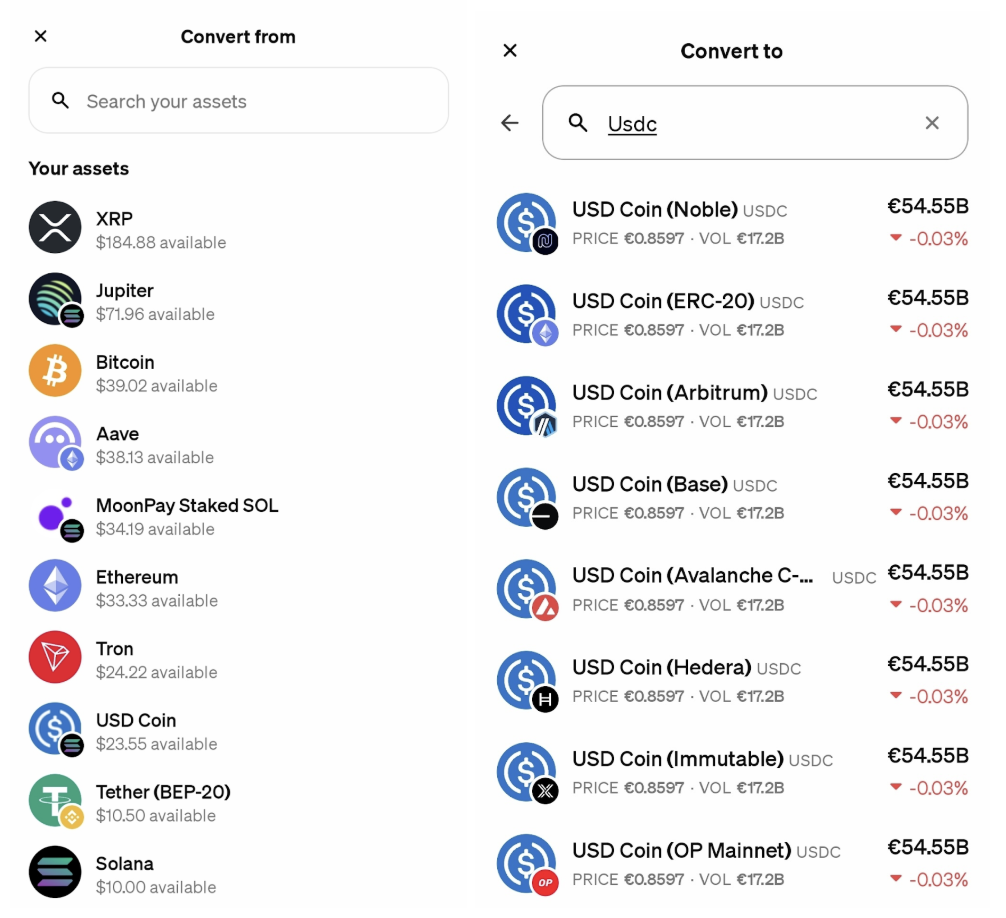1006x918 pixels.
Task: Choose the USD Coin (Noble) icon
Action: (x=527, y=223)
